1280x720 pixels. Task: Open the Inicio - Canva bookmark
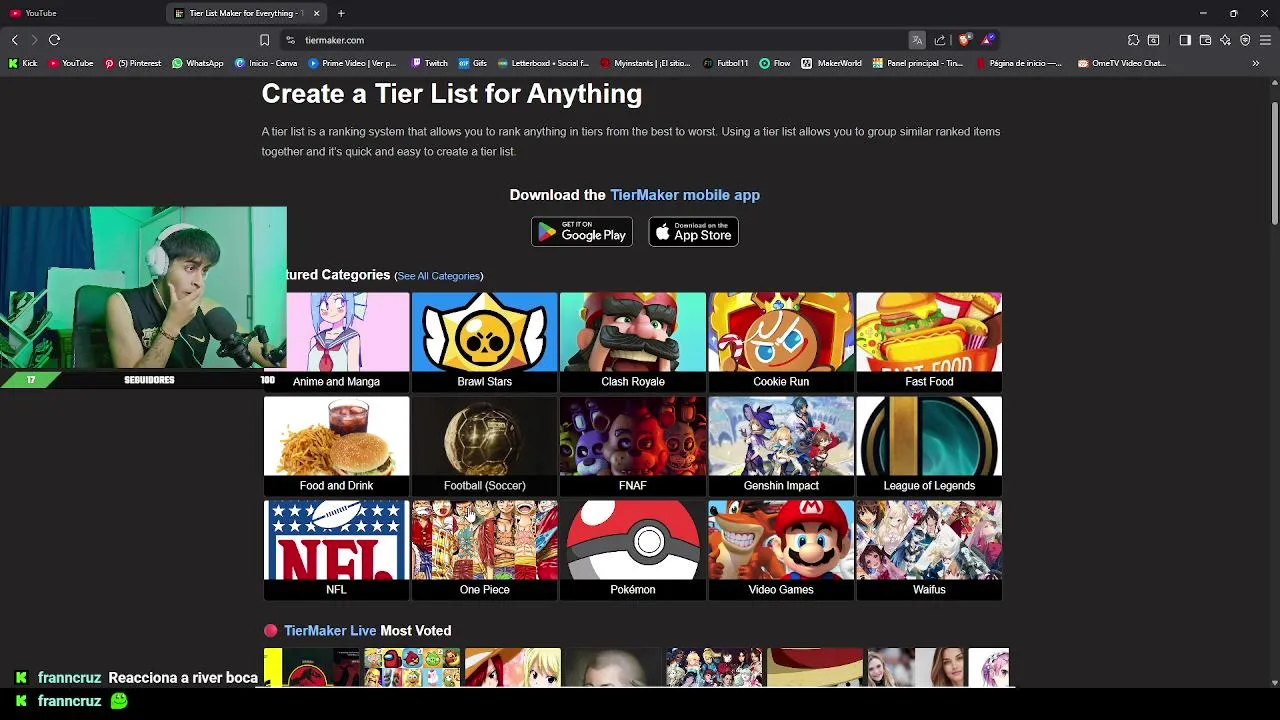point(267,63)
